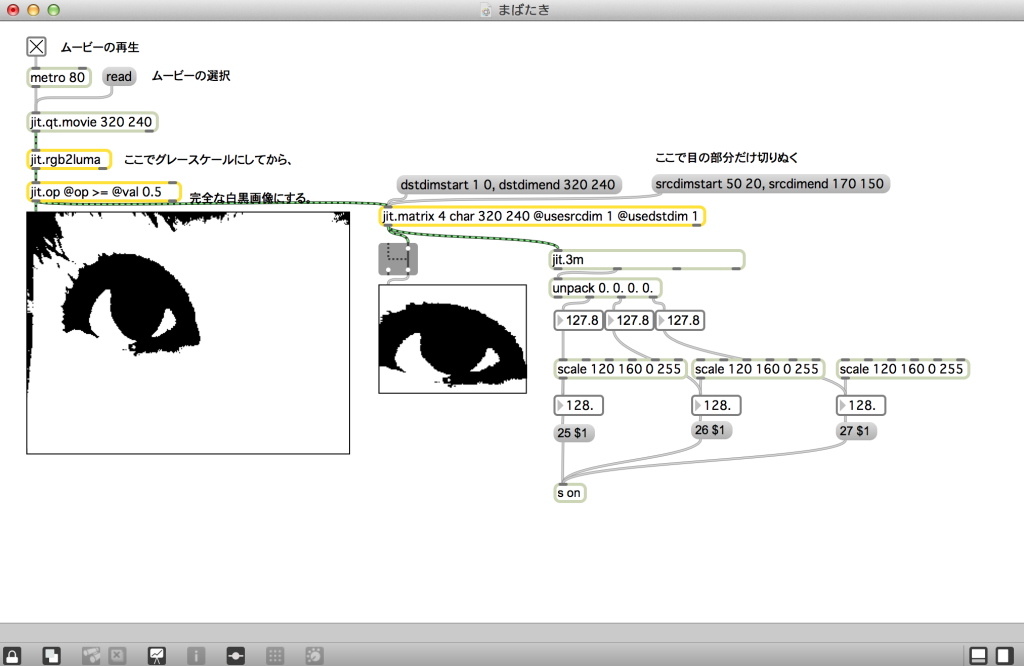
Task: Click the grayed X icon in the toolbar
Action: point(117,654)
